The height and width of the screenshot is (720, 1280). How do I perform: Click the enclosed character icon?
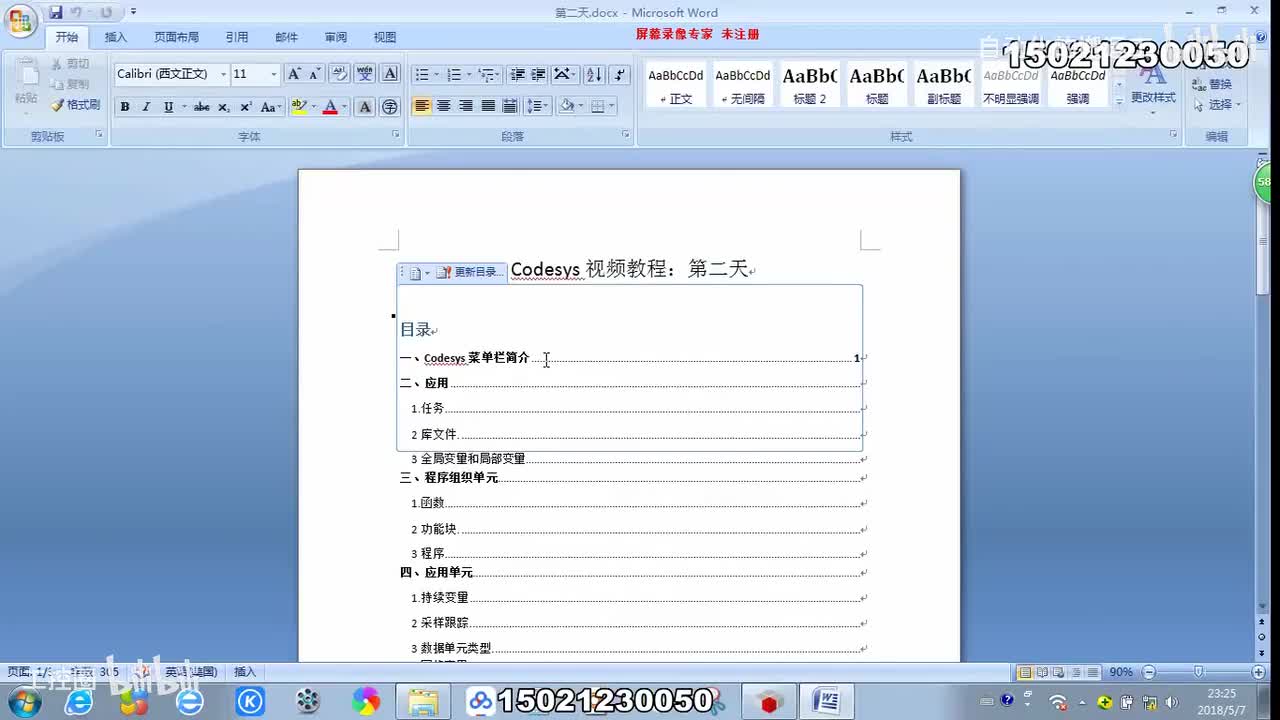(390, 107)
